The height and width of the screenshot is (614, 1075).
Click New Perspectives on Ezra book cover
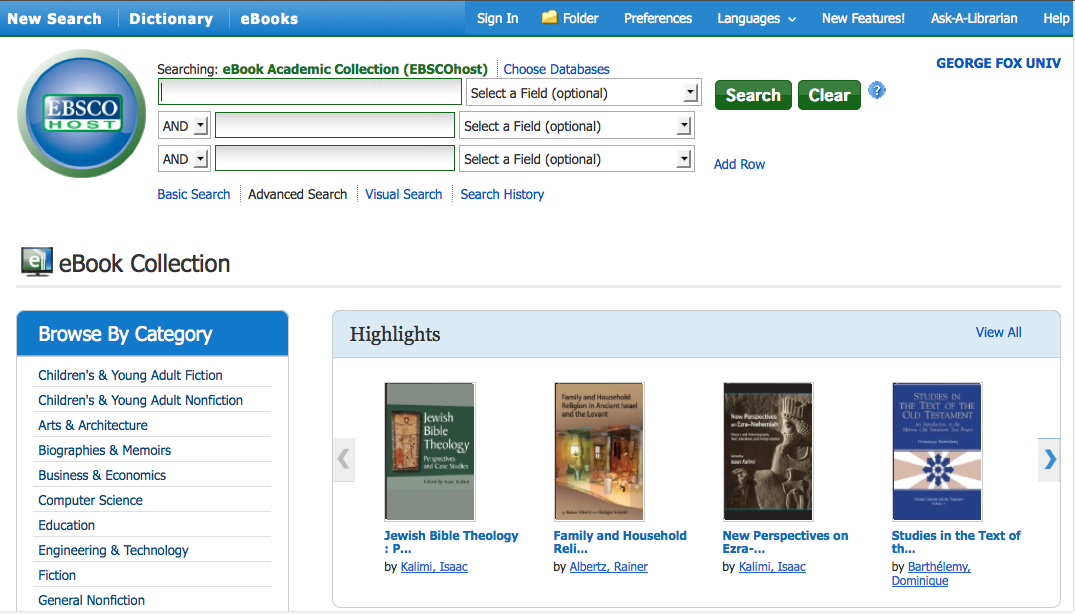[768, 452]
